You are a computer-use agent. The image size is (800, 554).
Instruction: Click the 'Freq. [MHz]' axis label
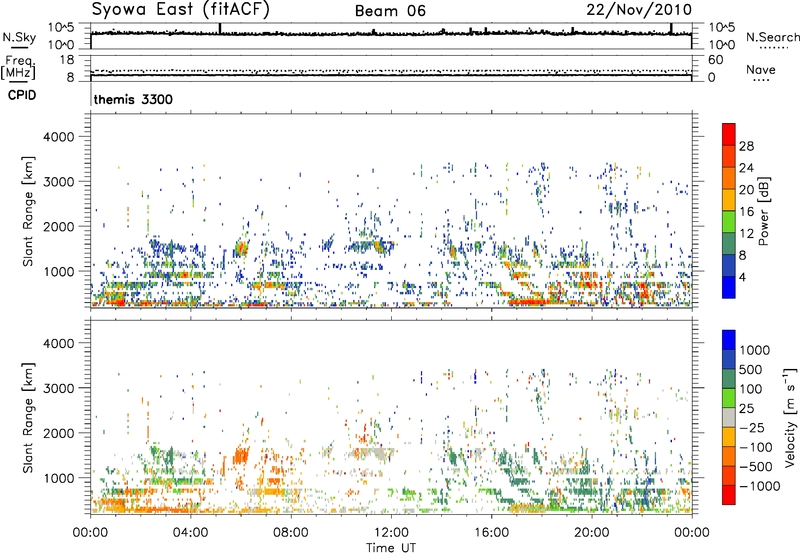pyautogui.click(x=18, y=67)
